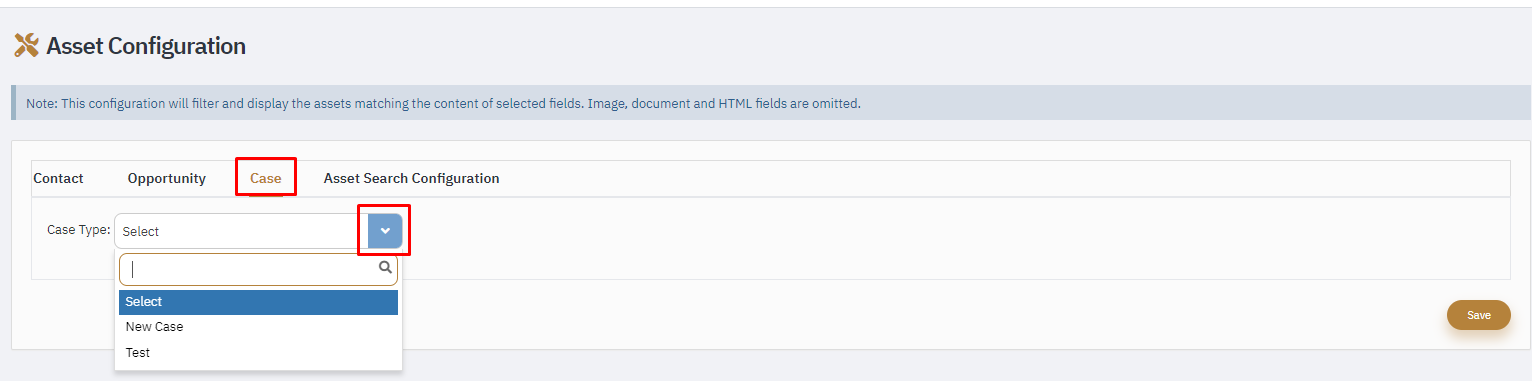Choose the highlighted Select option

click(258, 302)
